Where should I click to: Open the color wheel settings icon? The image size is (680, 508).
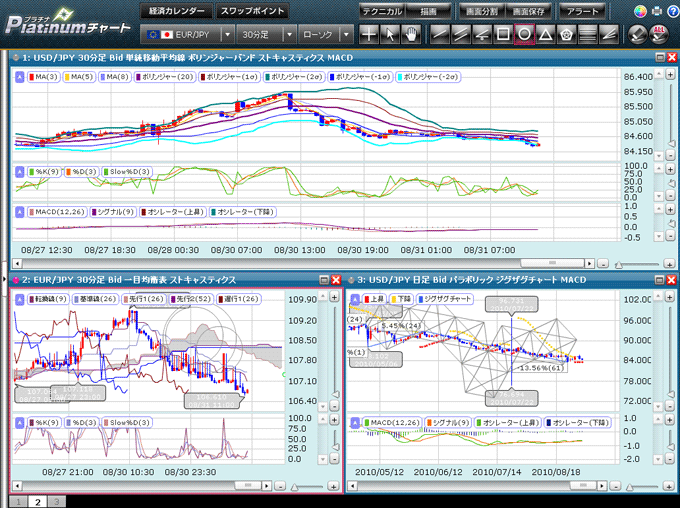(x=641, y=12)
